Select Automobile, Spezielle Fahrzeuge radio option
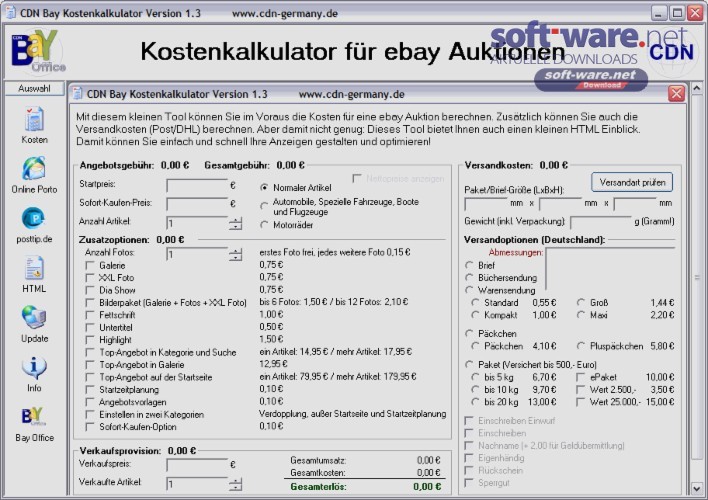Viewport: 708px width, 500px height. (x=264, y=206)
